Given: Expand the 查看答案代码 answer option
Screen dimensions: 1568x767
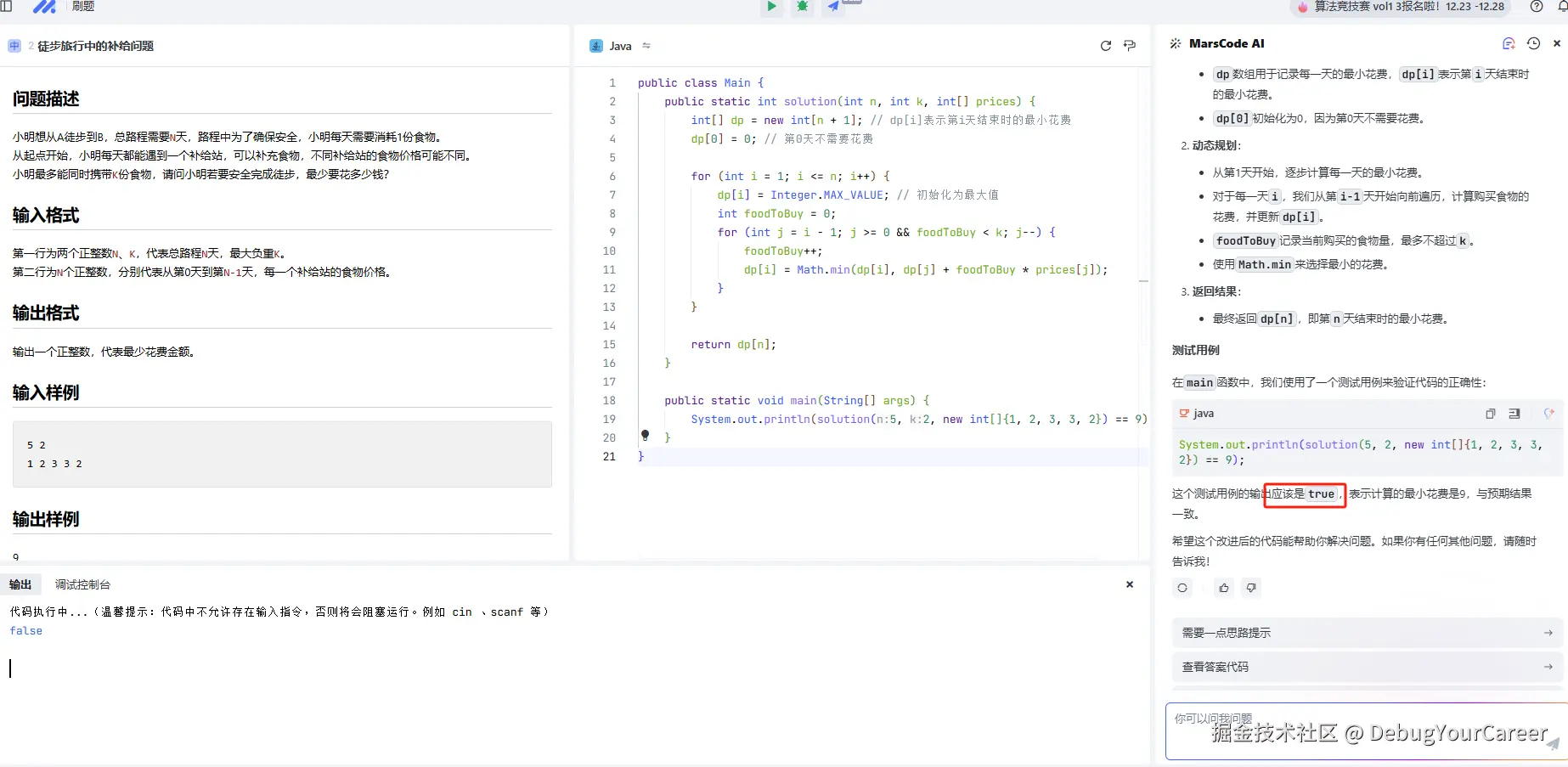Looking at the screenshot, I should pyautogui.click(x=1365, y=667).
